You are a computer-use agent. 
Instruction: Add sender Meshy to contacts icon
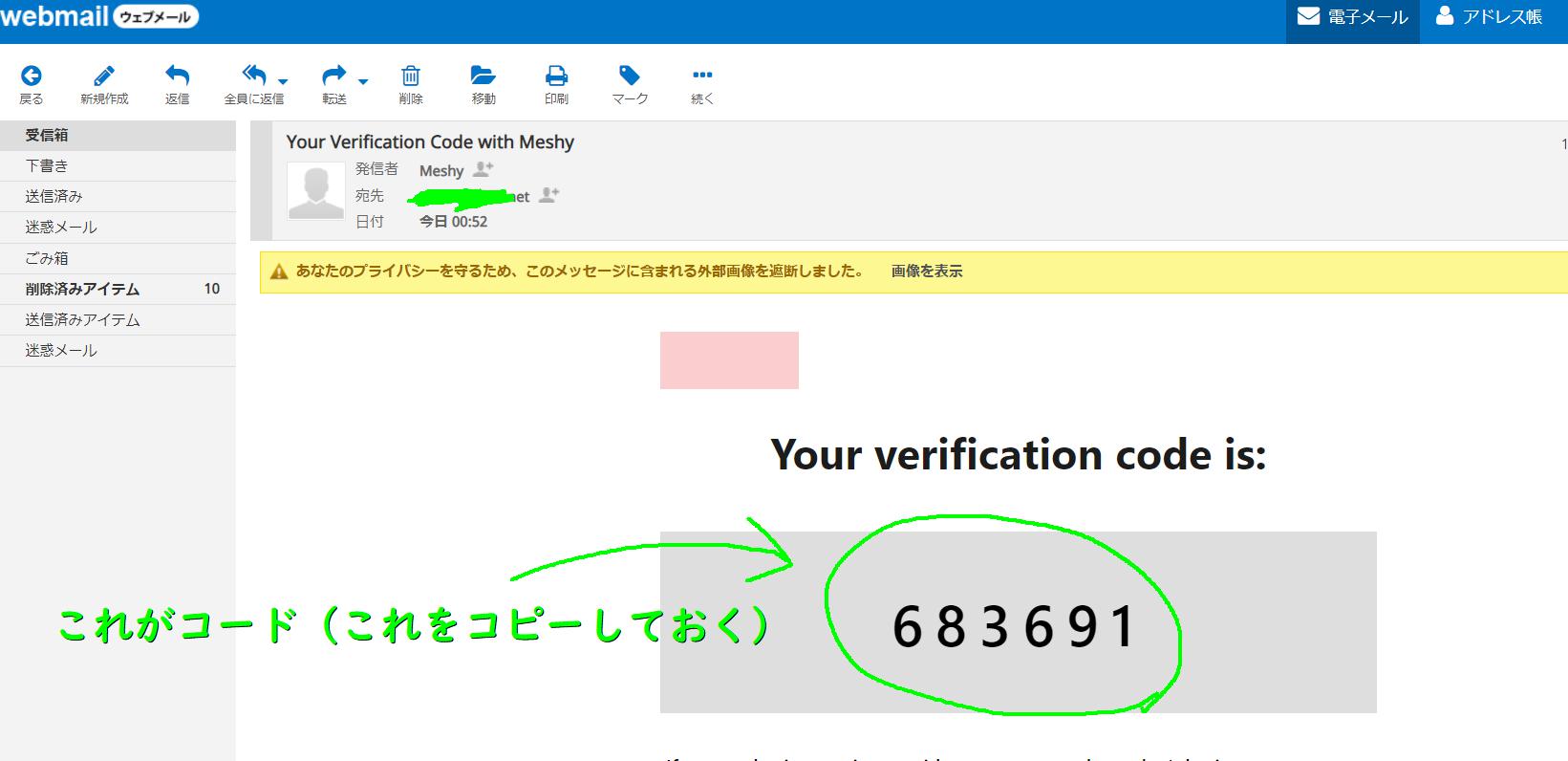pos(483,169)
